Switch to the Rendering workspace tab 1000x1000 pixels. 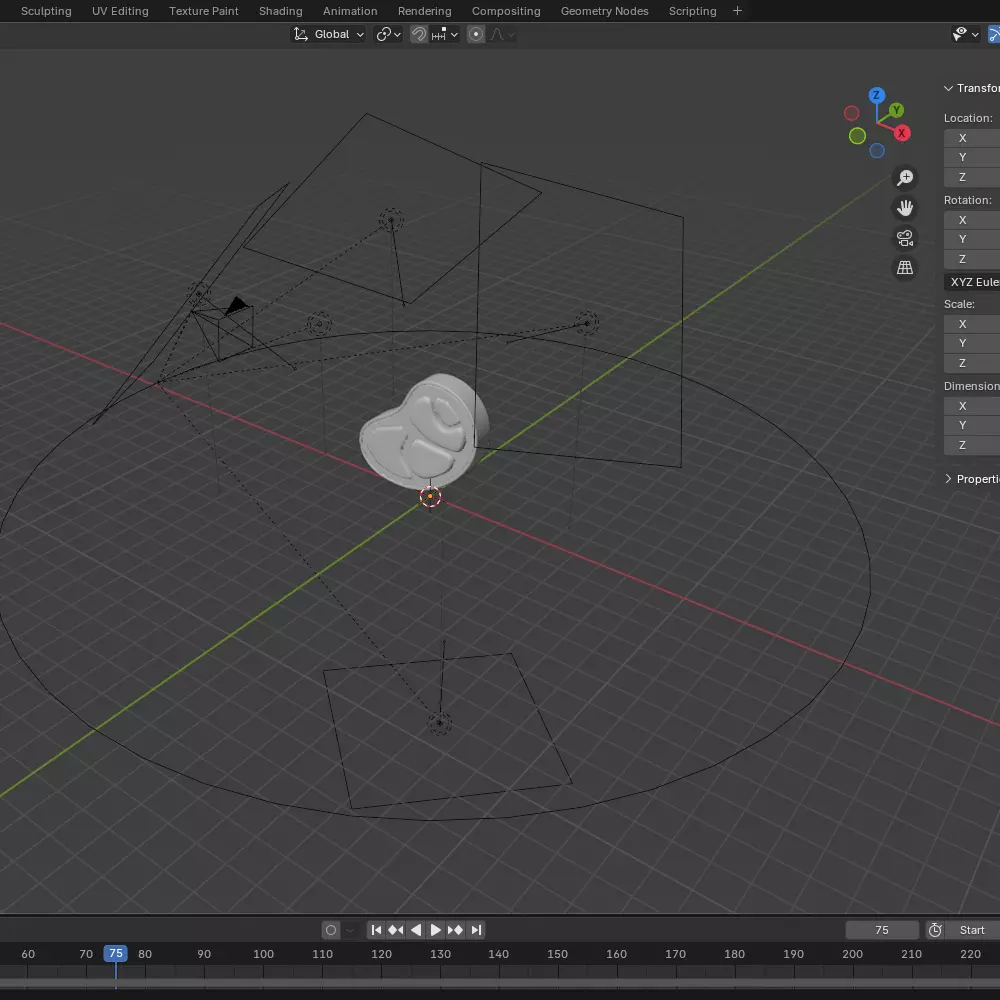425,11
